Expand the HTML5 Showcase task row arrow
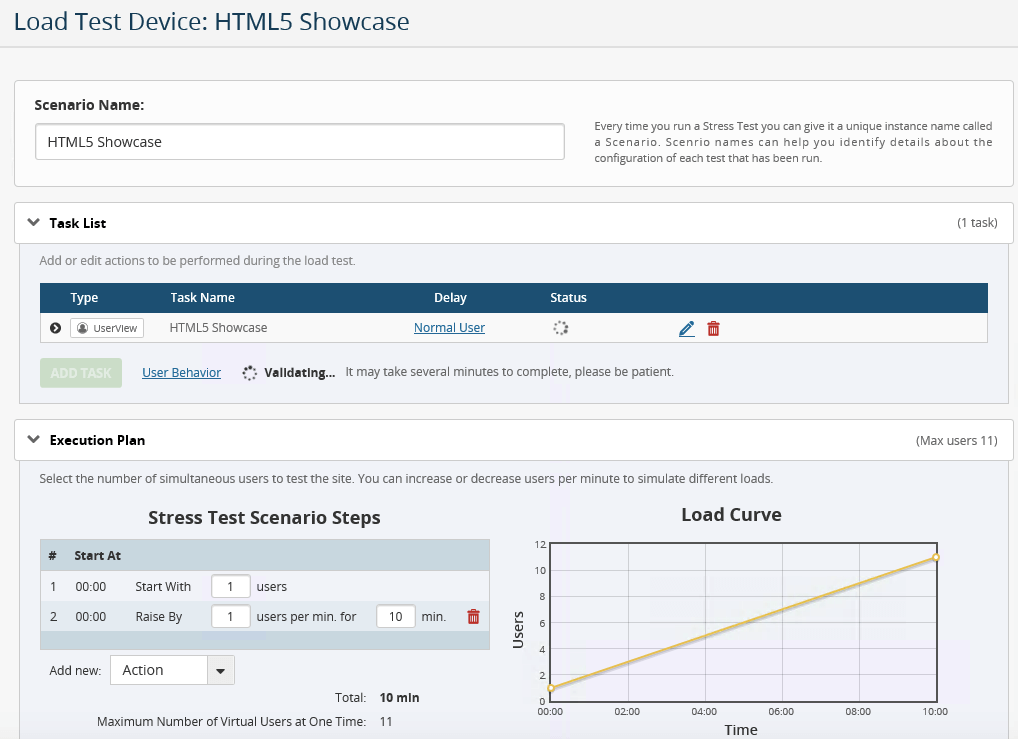The width and height of the screenshot is (1018, 739). pos(55,328)
